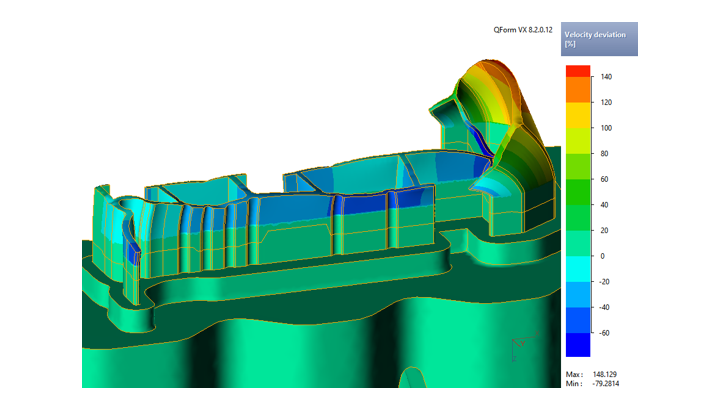This screenshot has height=410, width=720.
Task: Select the orange legend band near 120
Action: [x=578, y=90]
